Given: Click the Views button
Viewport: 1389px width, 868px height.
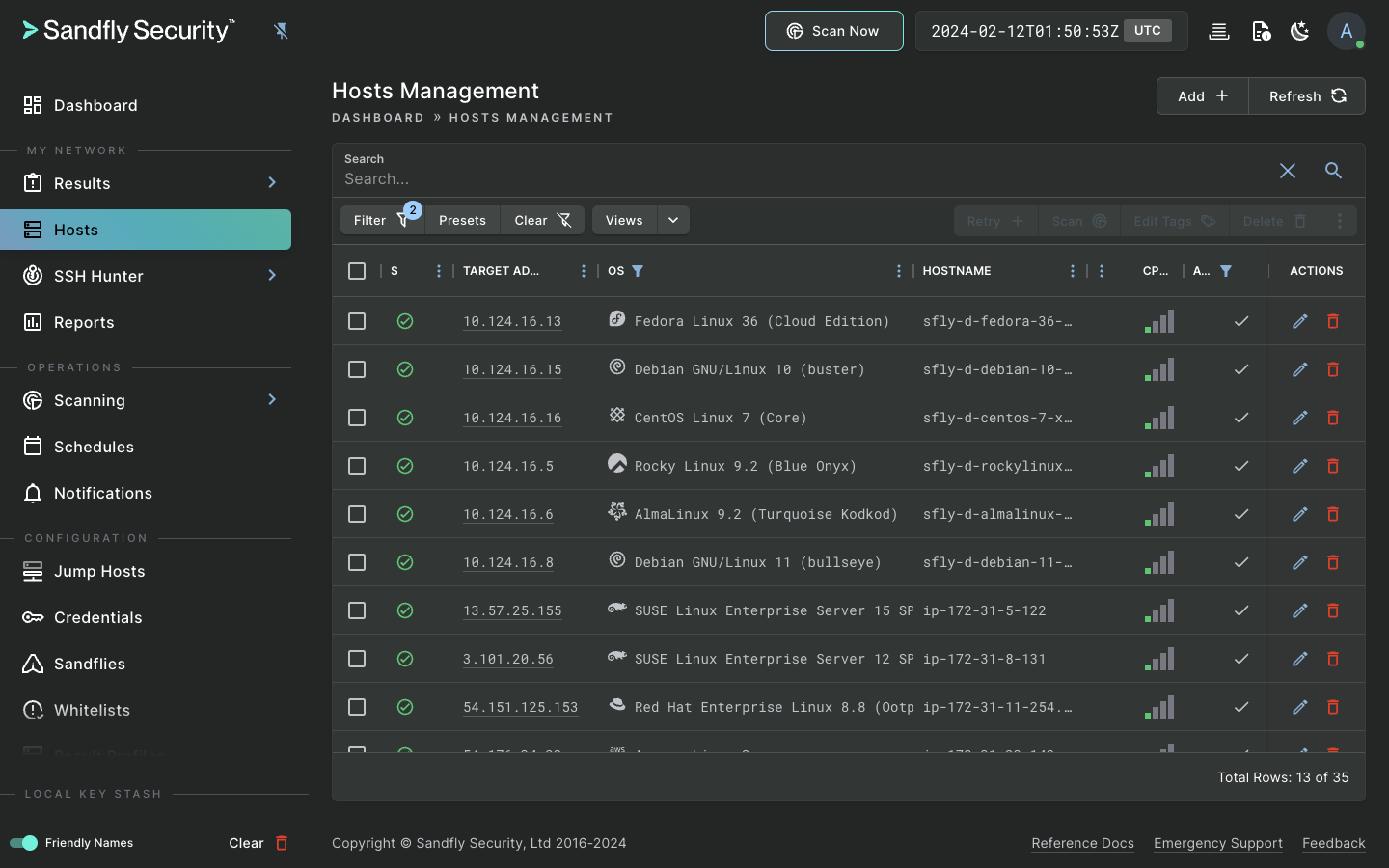Looking at the screenshot, I should (624, 220).
